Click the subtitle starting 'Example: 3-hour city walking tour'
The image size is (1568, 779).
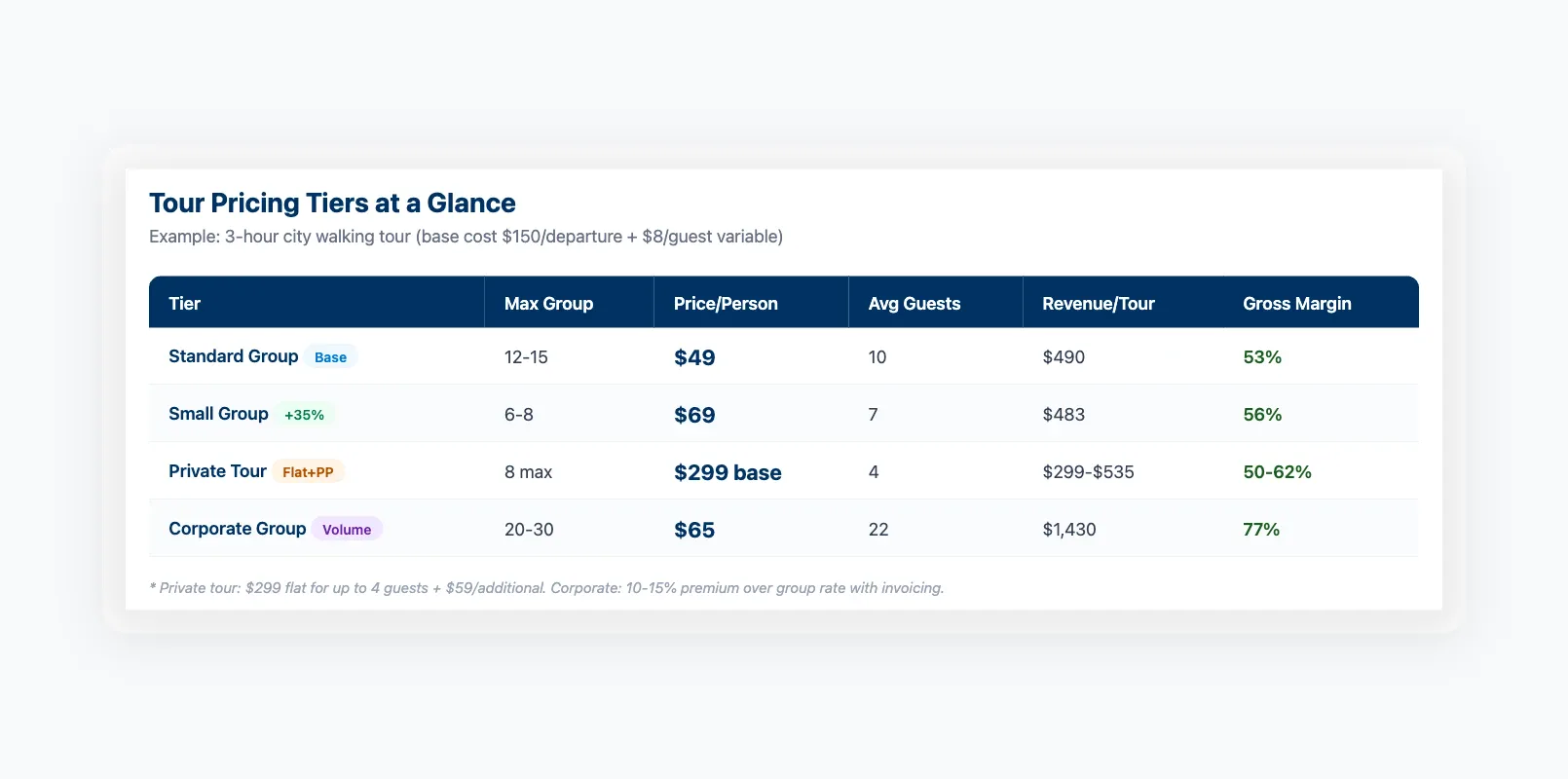coord(466,237)
